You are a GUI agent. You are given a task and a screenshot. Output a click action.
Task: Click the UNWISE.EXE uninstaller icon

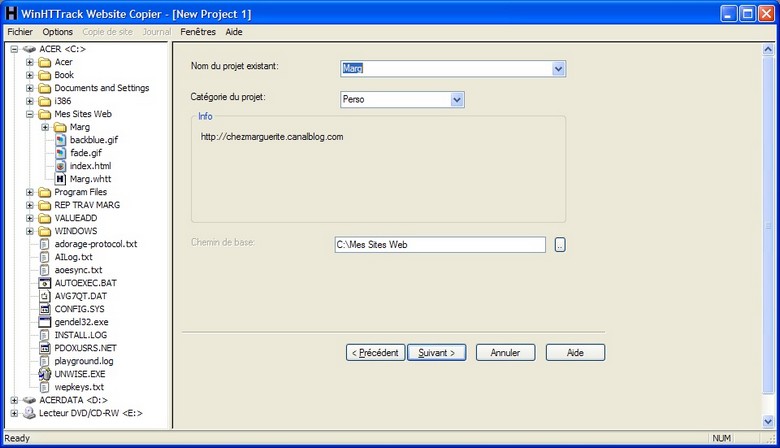pyautogui.click(x=45, y=374)
